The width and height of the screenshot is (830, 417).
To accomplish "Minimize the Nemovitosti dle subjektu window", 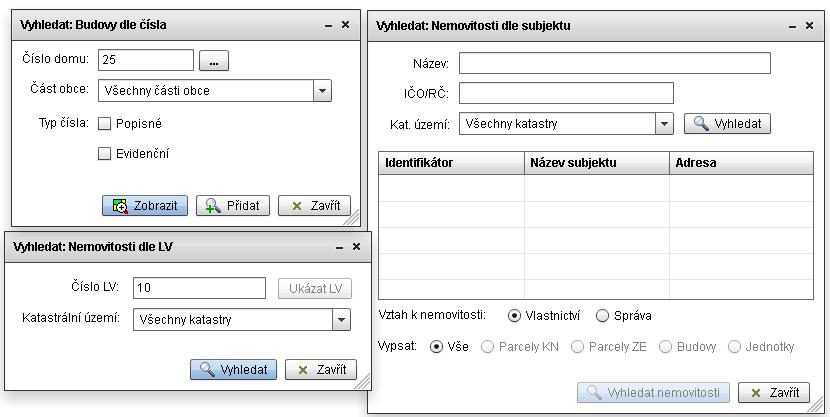I will (792, 26).
